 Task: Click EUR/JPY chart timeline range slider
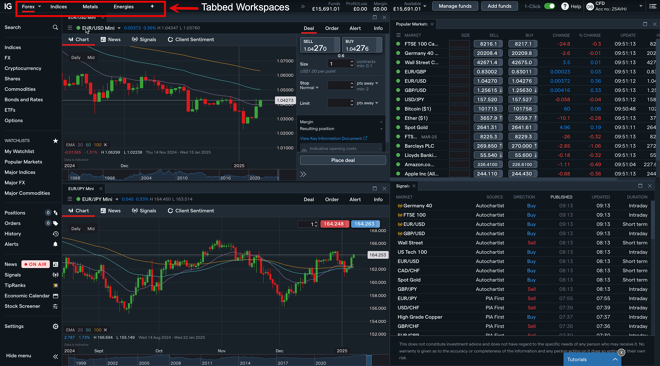point(217,360)
